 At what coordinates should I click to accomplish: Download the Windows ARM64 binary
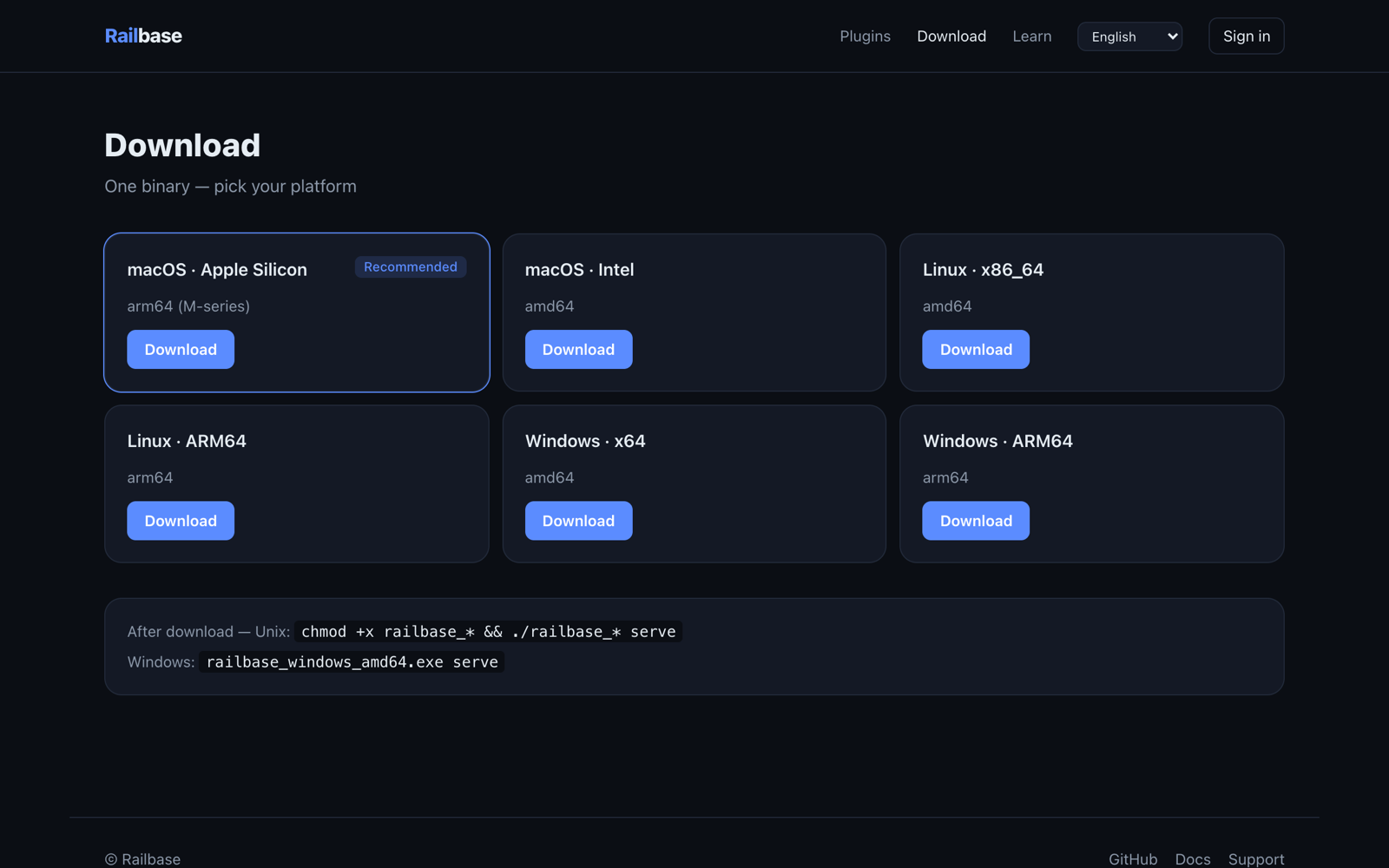(976, 521)
